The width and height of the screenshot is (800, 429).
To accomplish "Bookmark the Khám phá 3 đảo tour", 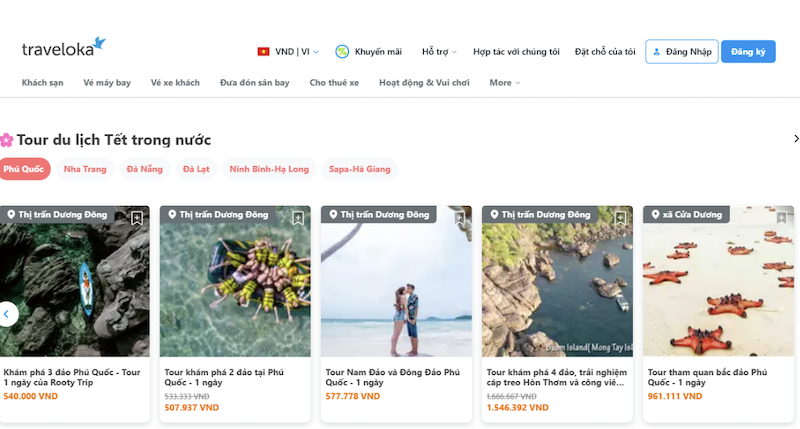I will point(137,218).
